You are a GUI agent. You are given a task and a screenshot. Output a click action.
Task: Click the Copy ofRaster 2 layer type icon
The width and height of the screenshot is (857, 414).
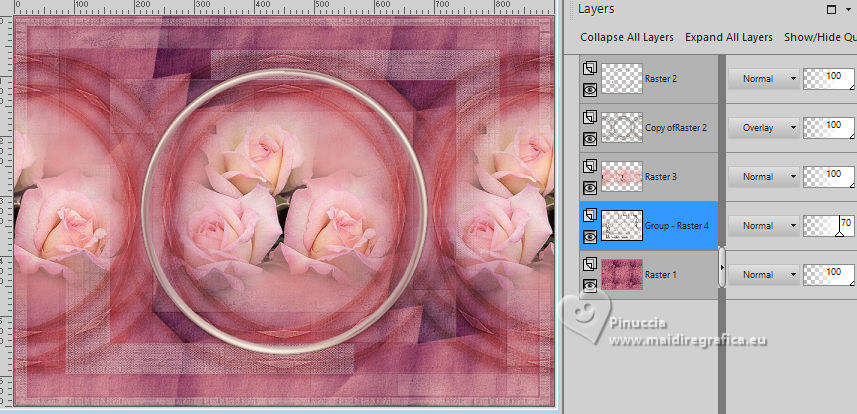[589, 118]
